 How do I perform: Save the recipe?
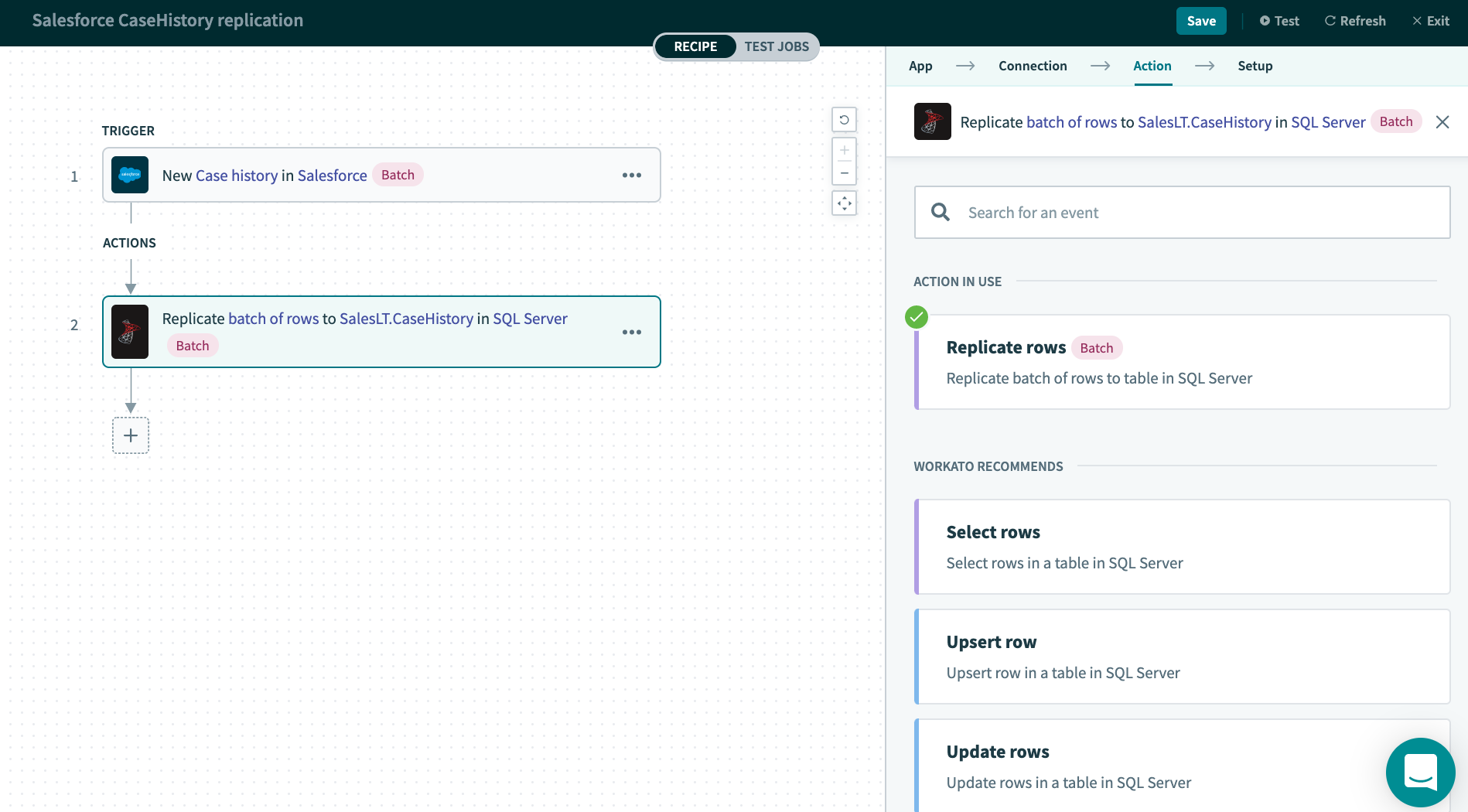pyautogui.click(x=1201, y=21)
